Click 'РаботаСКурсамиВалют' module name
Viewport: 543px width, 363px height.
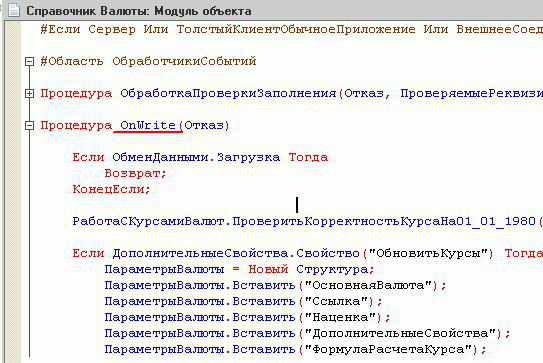pyautogui.click(x=148, y=221)
